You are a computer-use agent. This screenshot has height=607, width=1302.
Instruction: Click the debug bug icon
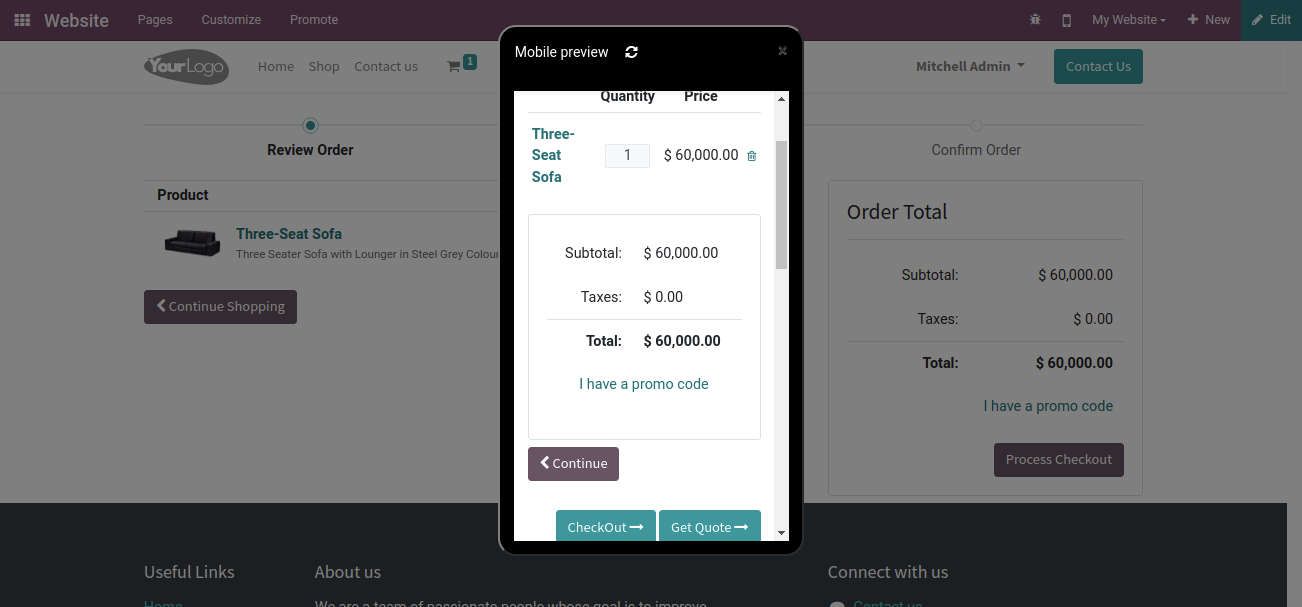coord(1035,20)
